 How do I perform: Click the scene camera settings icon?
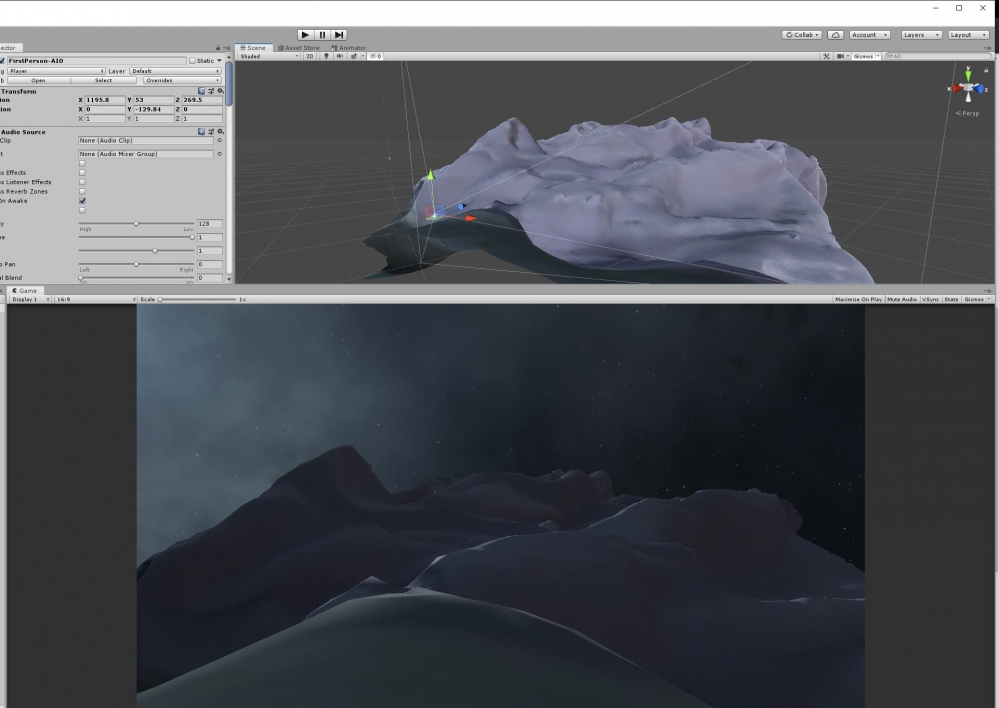[840, 56]
